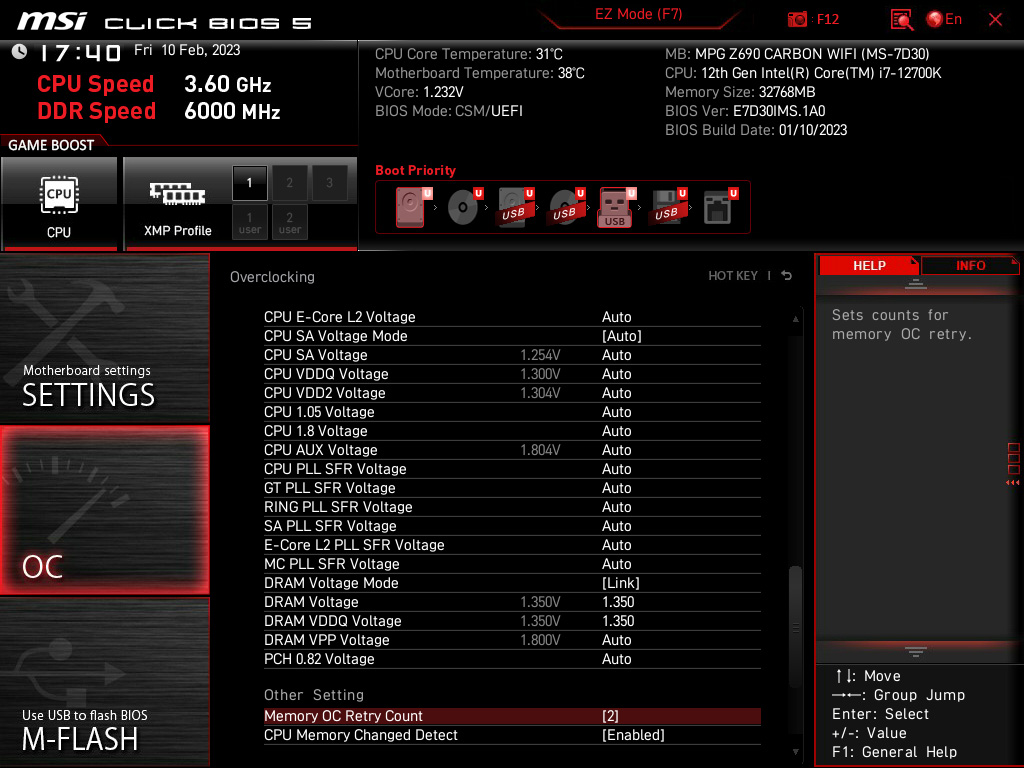Click the back arrow next to HOT KEY
1024x768 pixels.
point(787,276)
